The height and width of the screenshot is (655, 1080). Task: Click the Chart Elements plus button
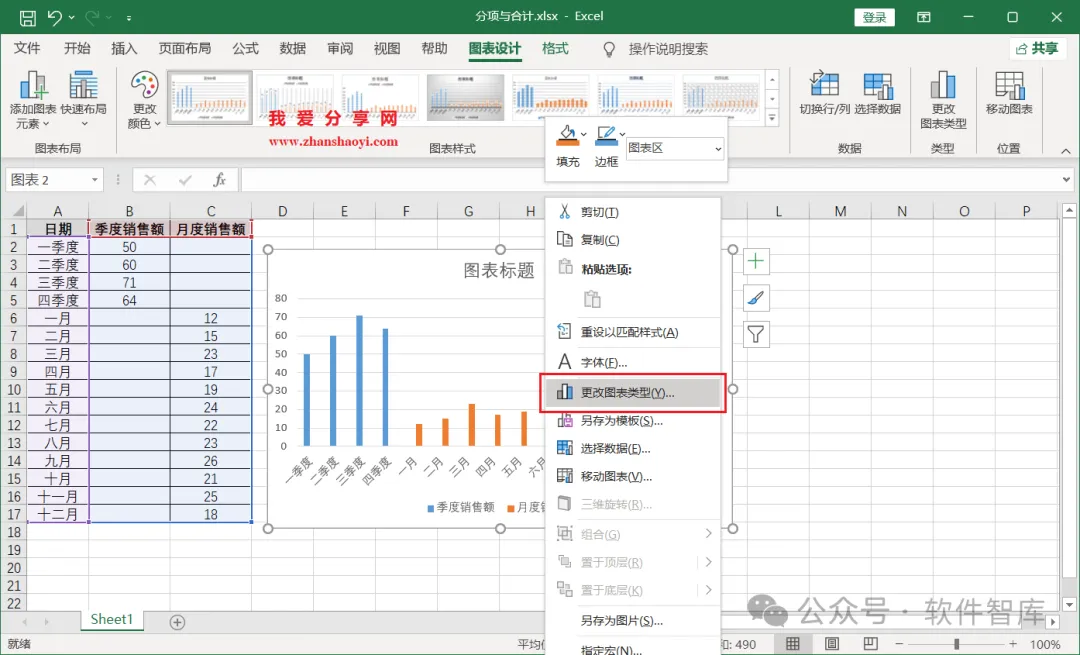coord(756,261)
